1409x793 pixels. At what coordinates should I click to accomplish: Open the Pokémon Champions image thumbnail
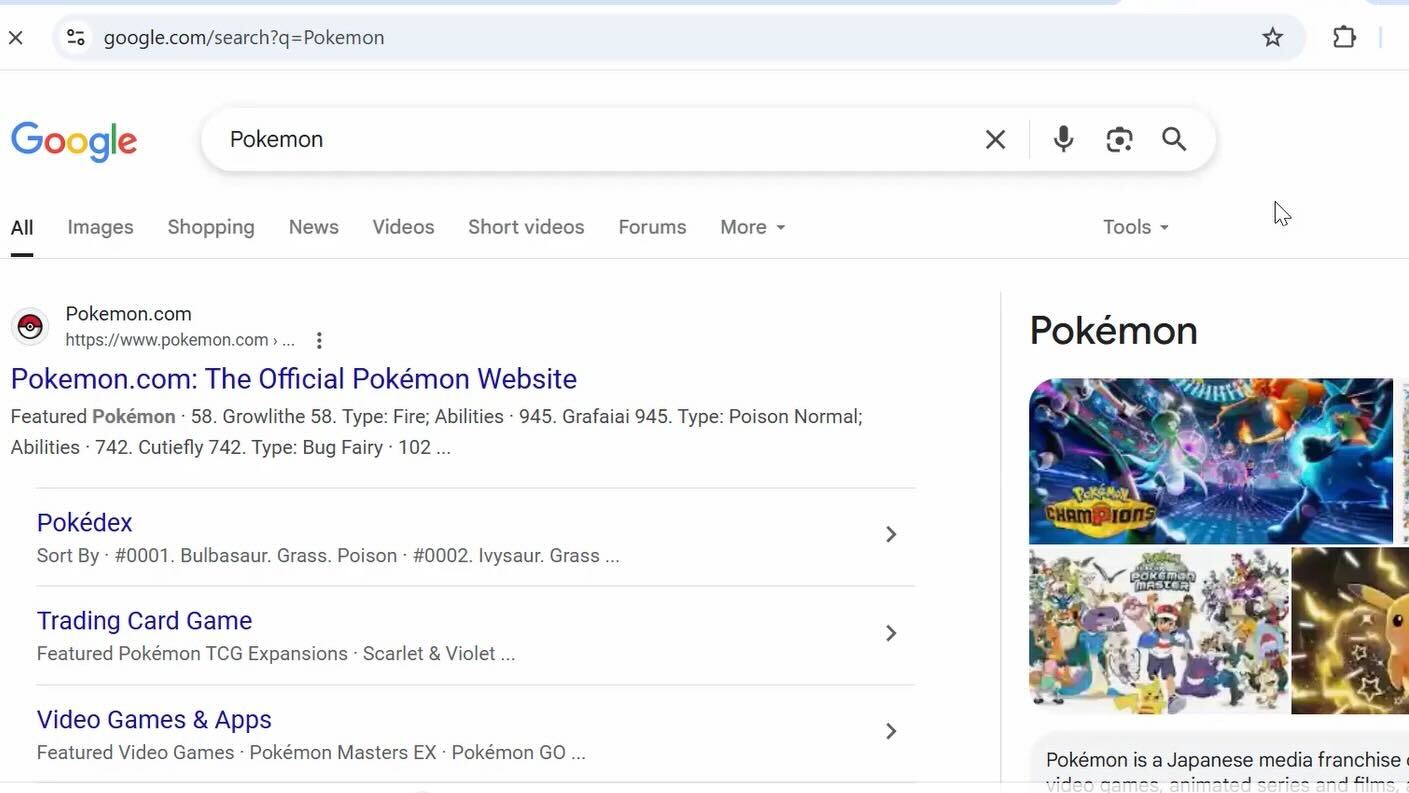[x=1211, y=461]
